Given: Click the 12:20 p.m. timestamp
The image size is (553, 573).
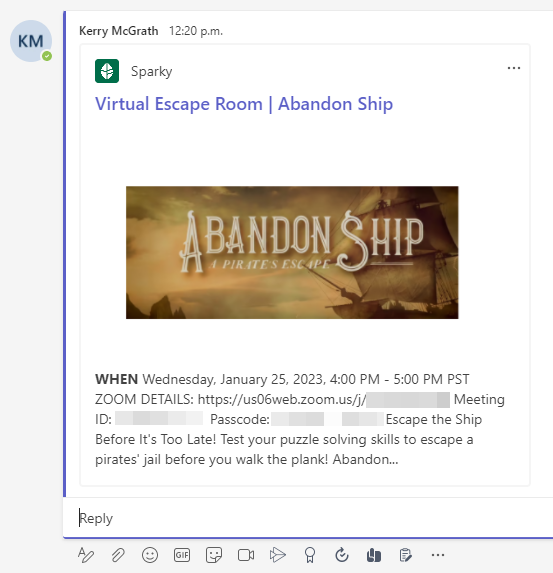Looking at the screenshot, I should 196,31.
